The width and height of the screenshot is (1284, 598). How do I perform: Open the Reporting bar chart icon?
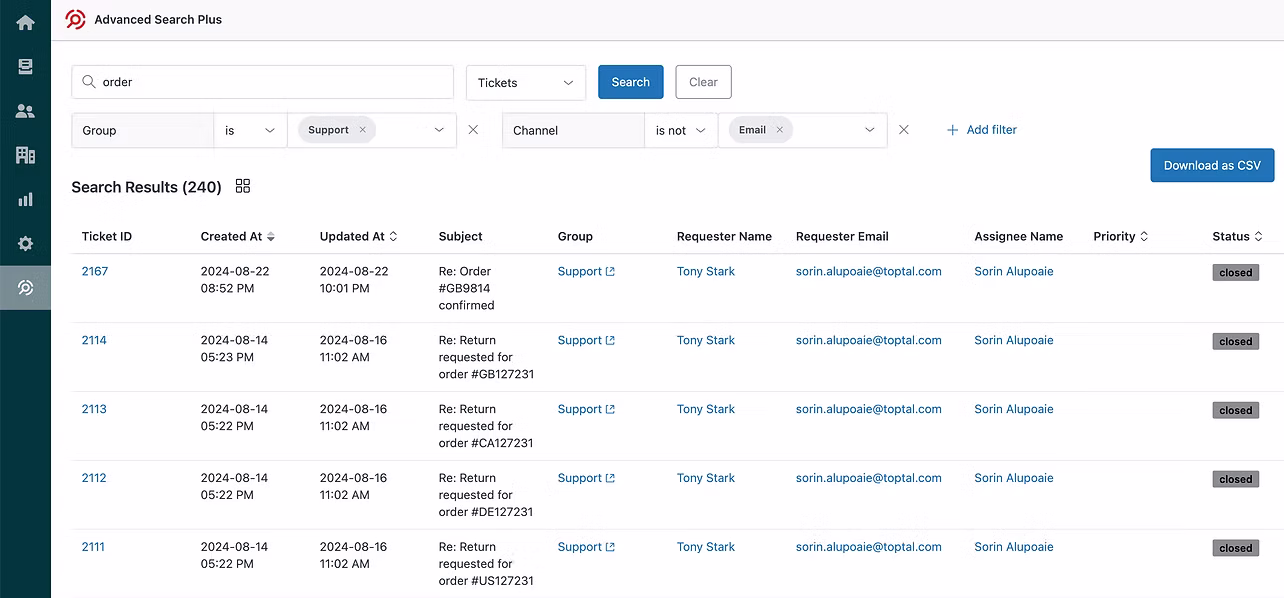point(25,199)
